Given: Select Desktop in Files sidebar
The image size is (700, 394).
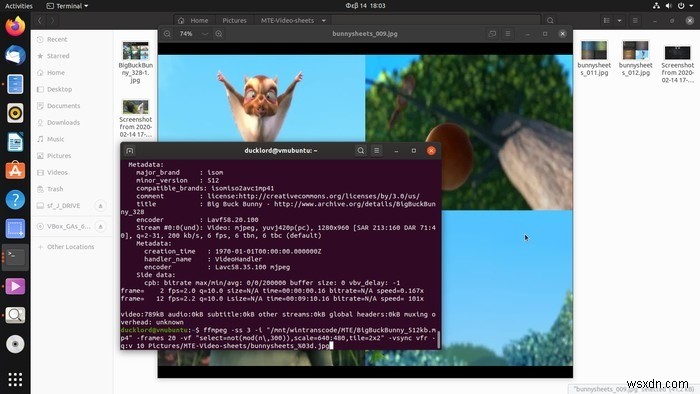Looking at the screenshot, I should click(x=71, y=89).
